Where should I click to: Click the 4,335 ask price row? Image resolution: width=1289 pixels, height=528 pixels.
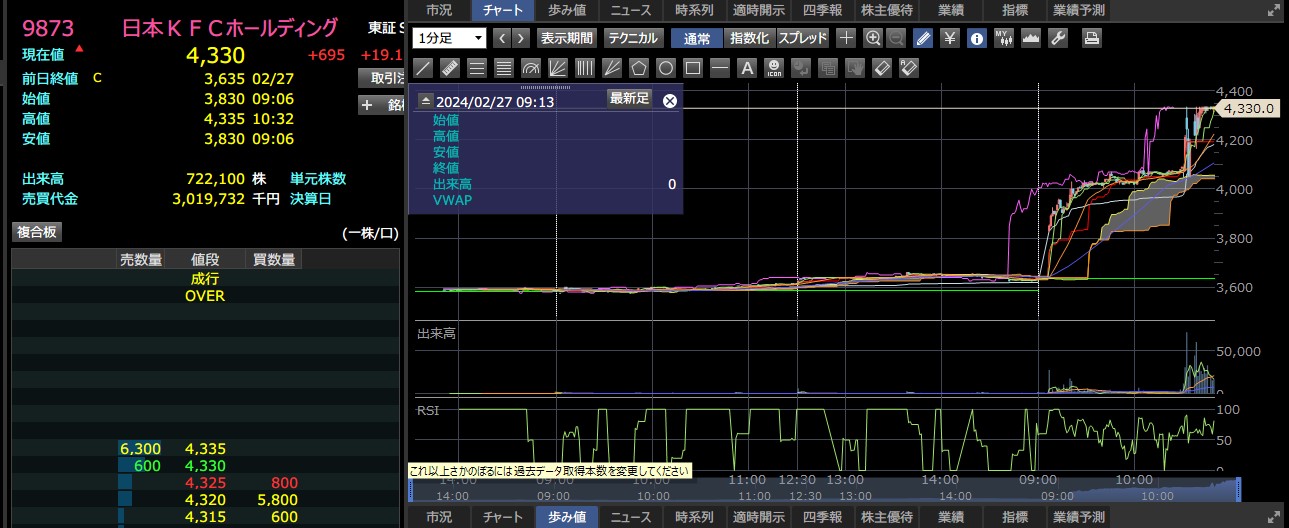(205, 449)
